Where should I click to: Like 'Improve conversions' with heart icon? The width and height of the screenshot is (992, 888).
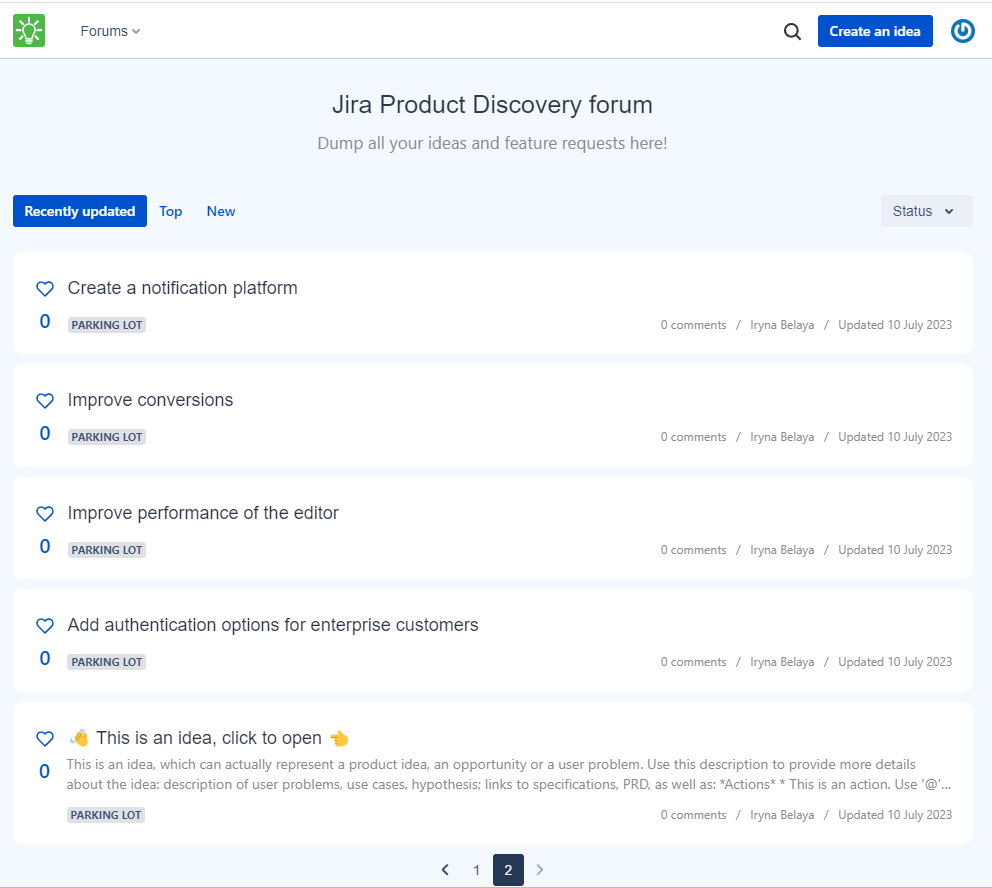click(45, 400)
